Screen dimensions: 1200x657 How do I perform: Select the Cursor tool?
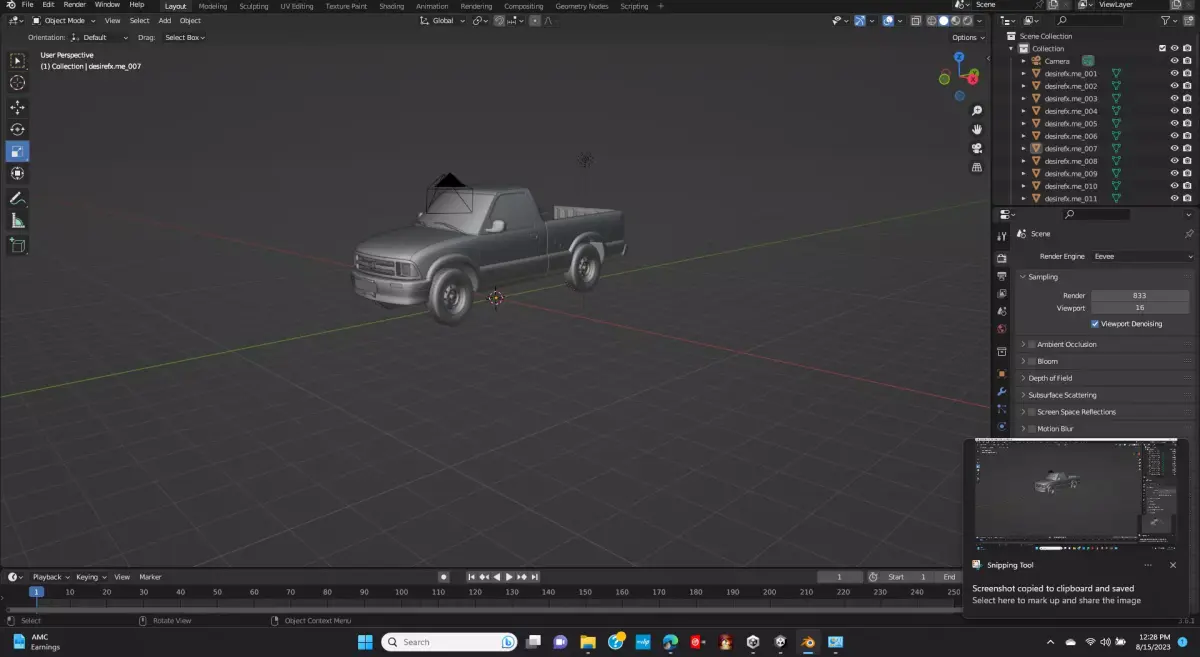coord(17,83)
